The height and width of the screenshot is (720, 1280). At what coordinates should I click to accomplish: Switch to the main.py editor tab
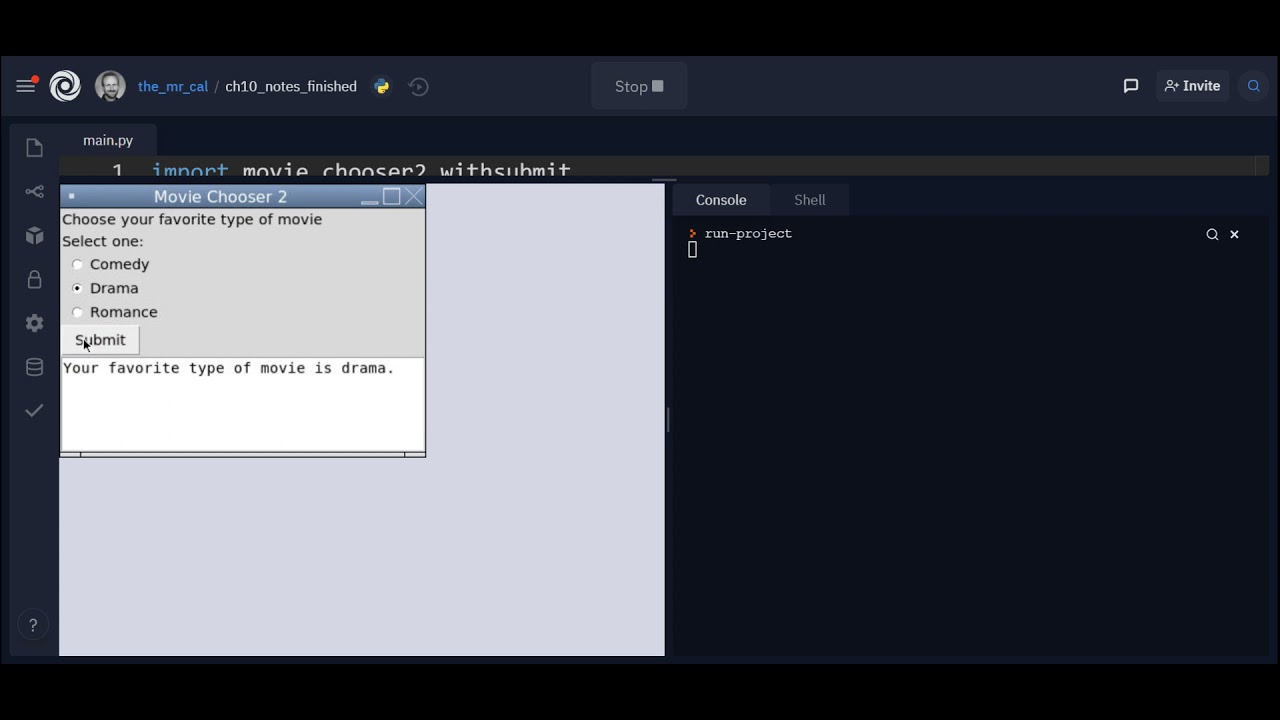(x=108, y=141)
